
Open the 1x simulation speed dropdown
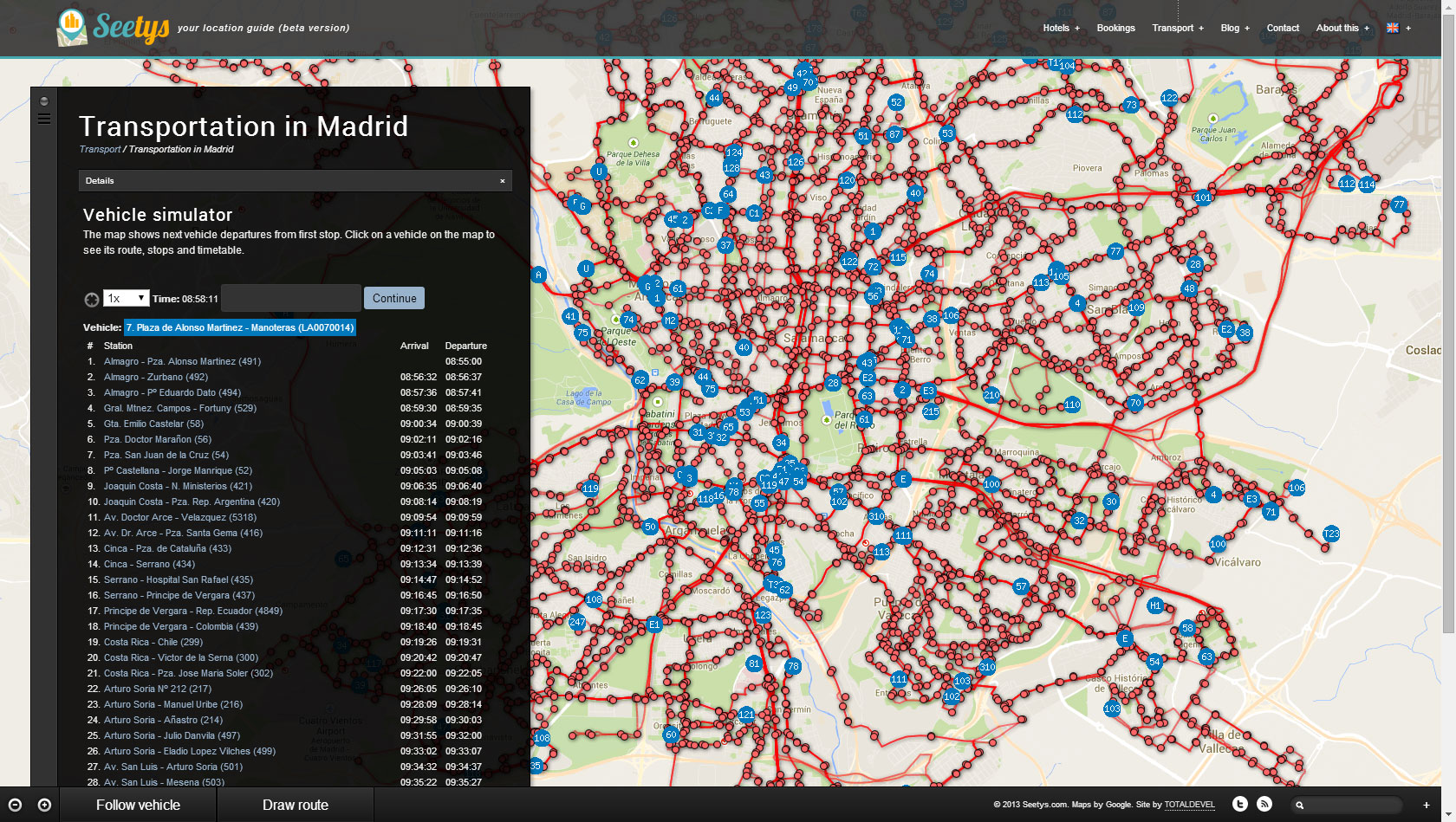[127, 298]
